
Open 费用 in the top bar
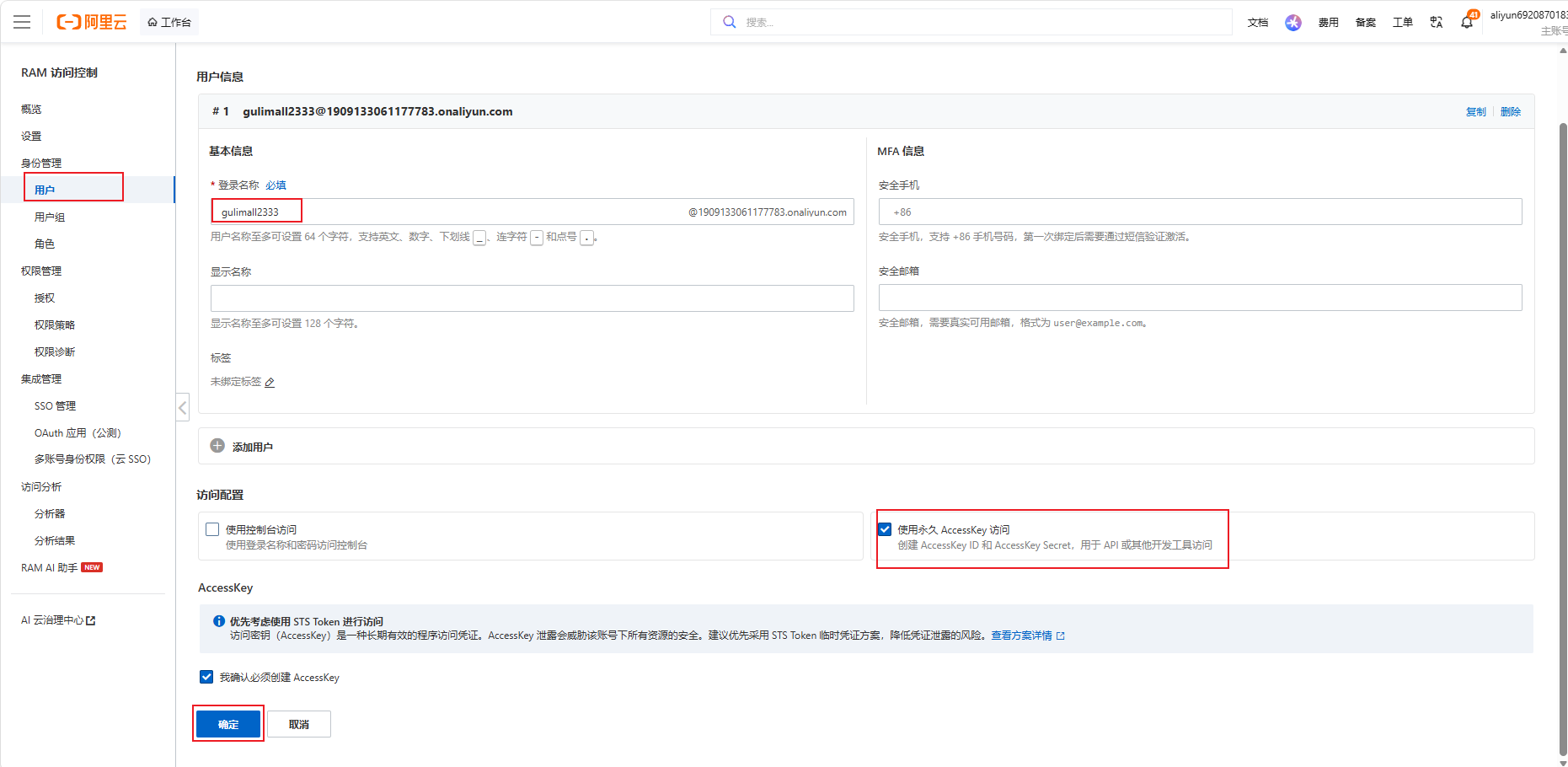(1329, 23)
